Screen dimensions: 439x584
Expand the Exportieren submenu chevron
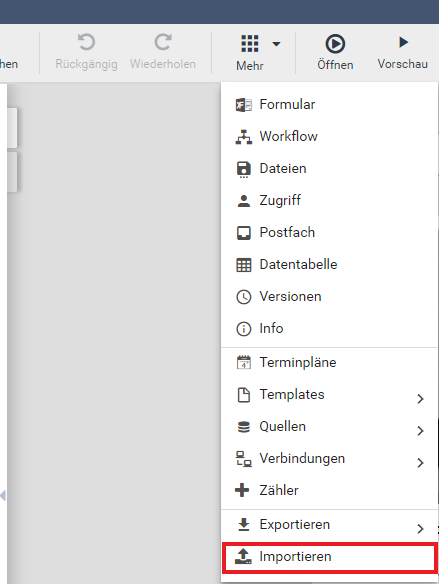[420, 529]
